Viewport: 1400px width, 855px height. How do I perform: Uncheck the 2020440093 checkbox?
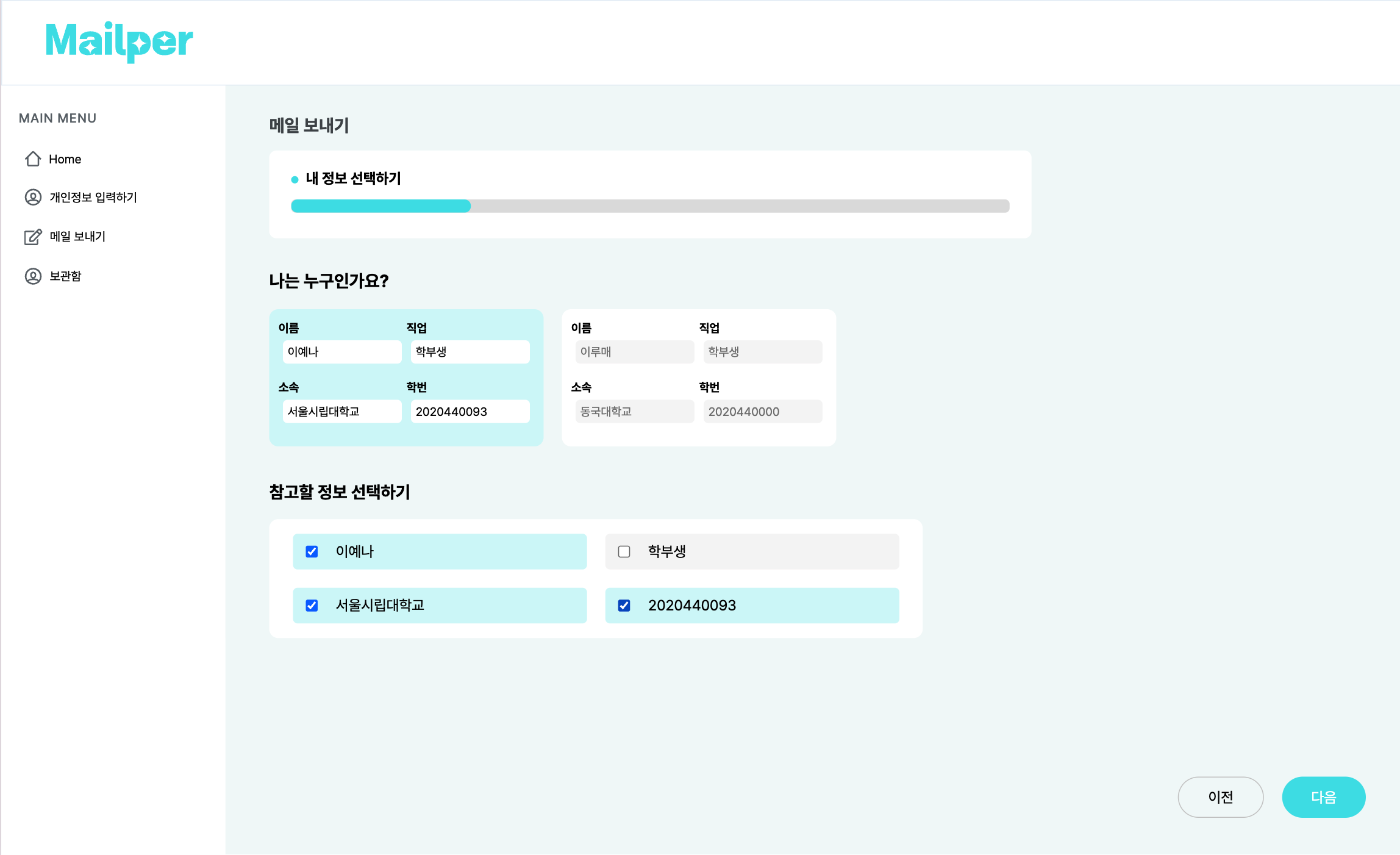click(624, 606)
